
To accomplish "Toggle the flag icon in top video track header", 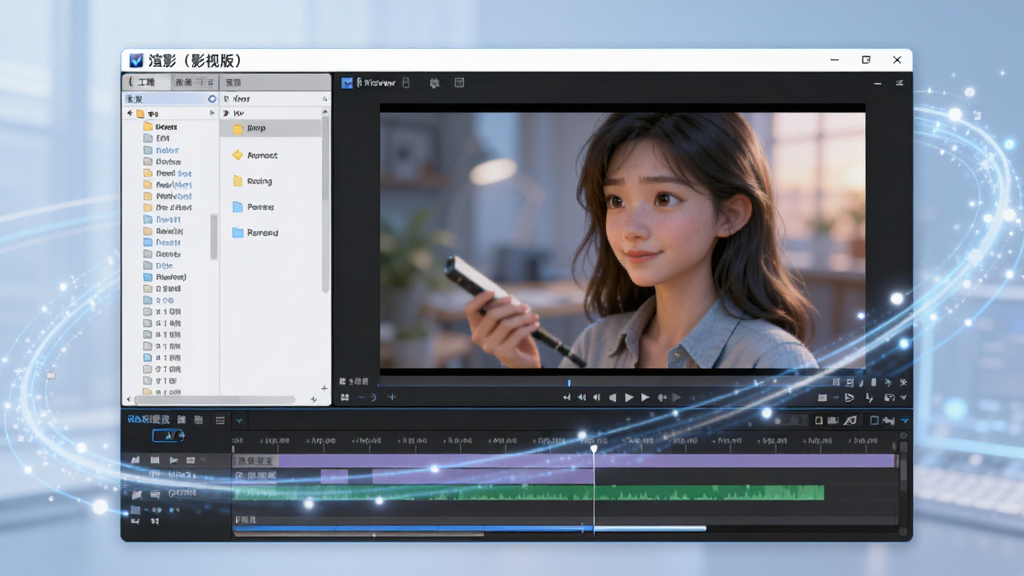I will point(174,460).
